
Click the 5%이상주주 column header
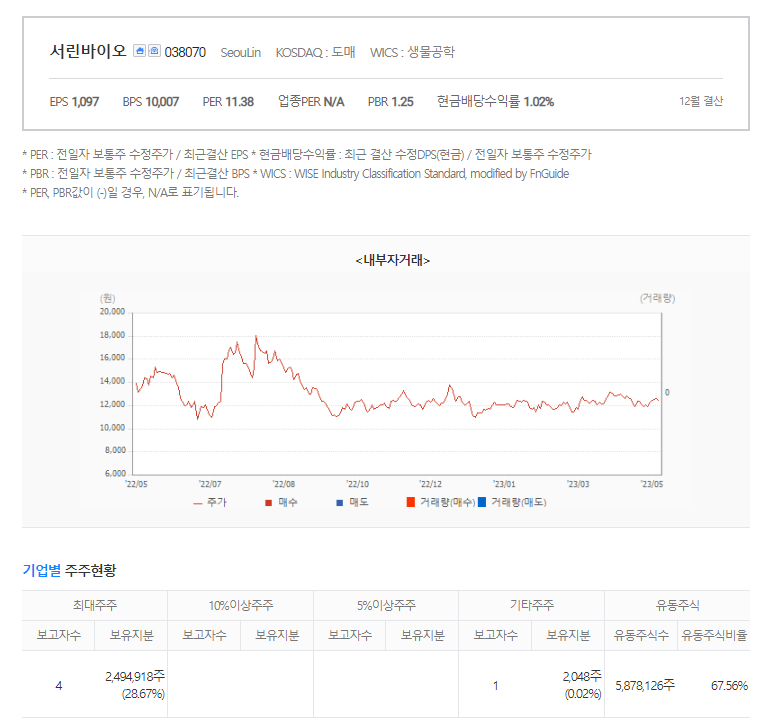pyautogui.click(x=386, y=605)
